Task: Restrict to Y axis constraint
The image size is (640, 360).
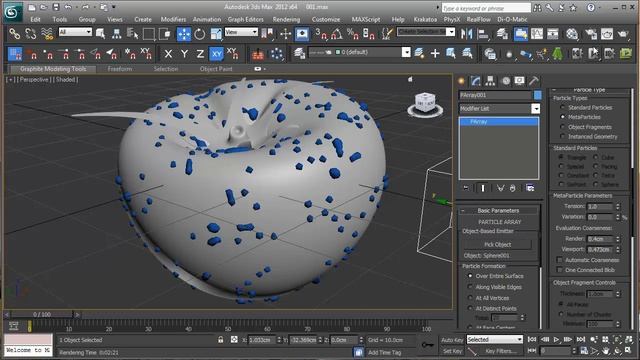Action: 184,54
